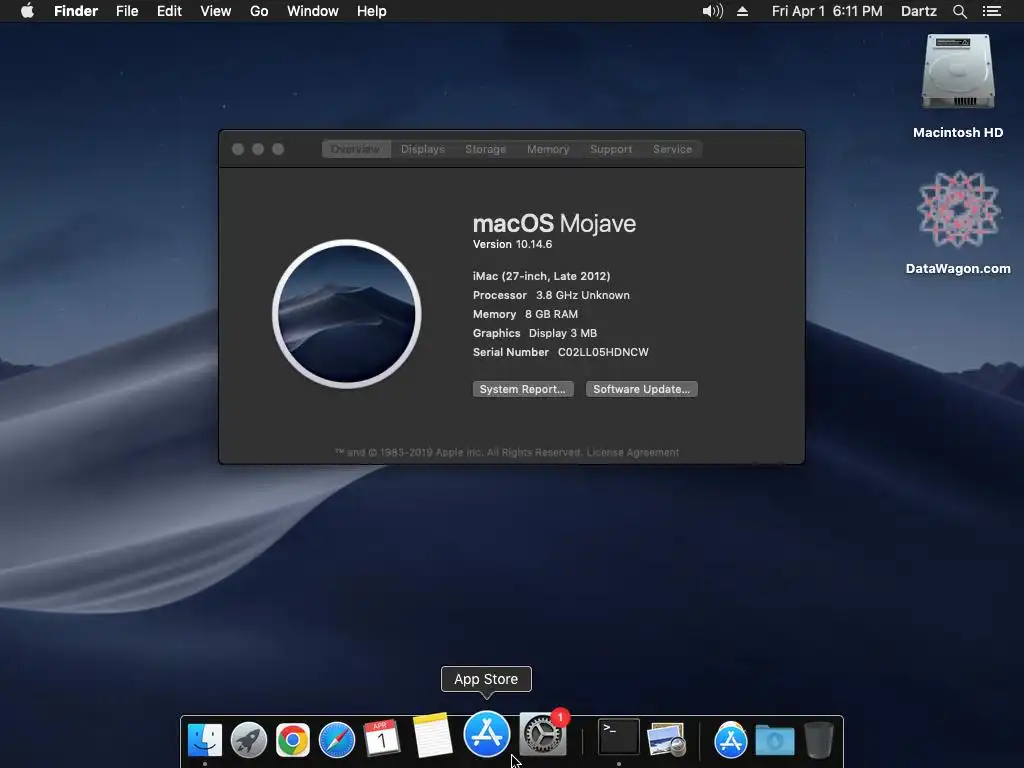Image resolution: width=1024 pixels, height=768 pixels.
Task: Click Graphics Display 3 MB line
Action: [x=535, y=333]
